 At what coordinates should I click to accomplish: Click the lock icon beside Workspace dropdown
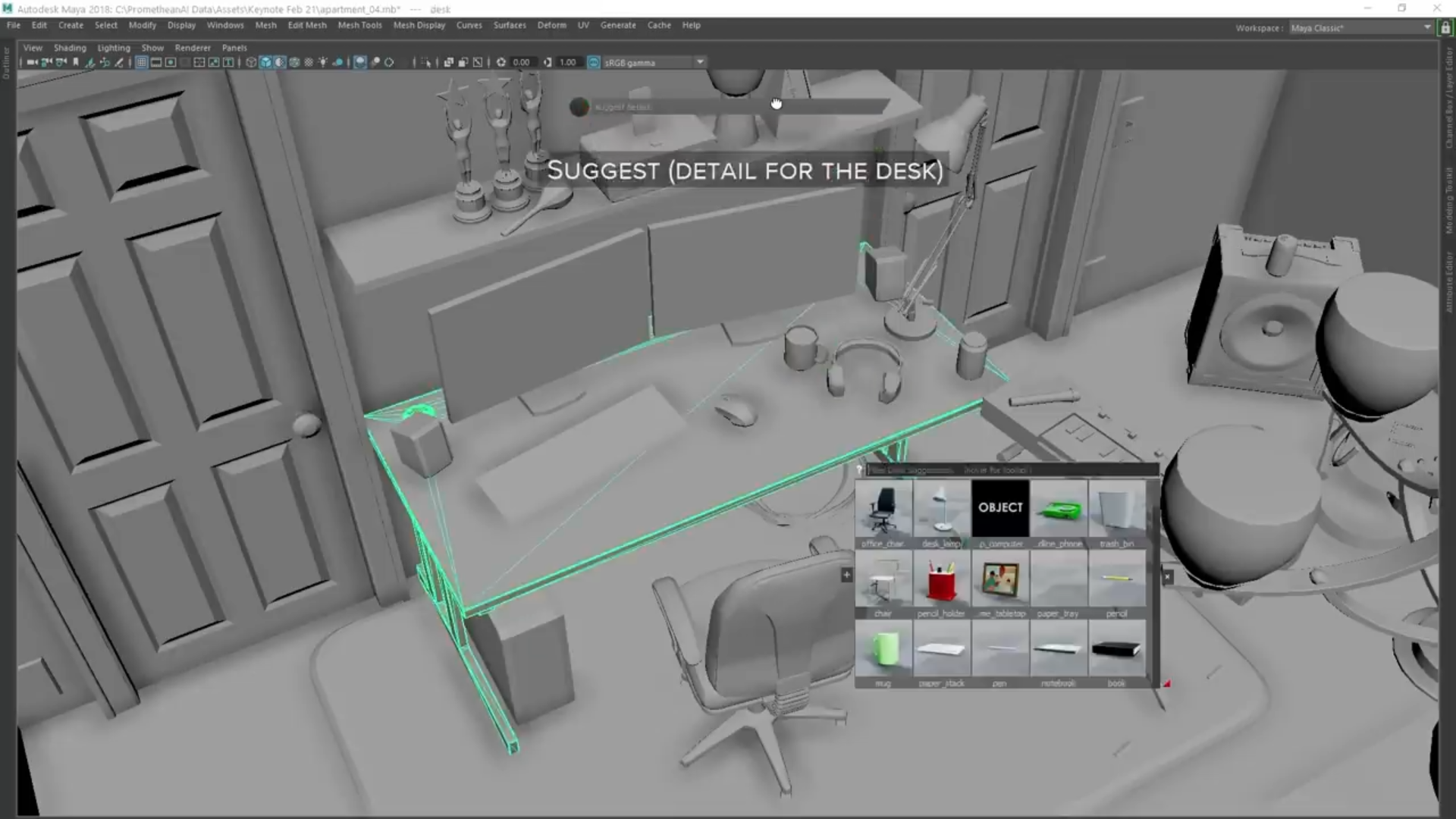pyautogui.click(x=1445, y=28)
